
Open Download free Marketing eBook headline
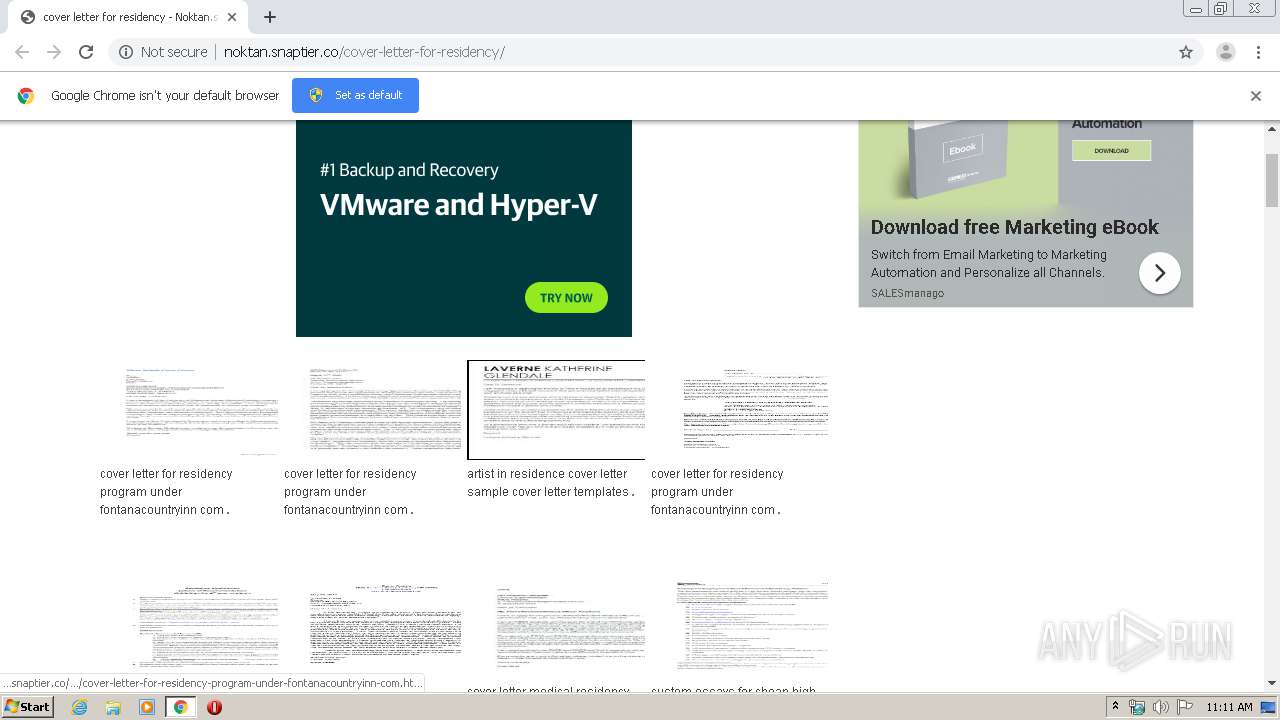click(x=1014, y=227)
